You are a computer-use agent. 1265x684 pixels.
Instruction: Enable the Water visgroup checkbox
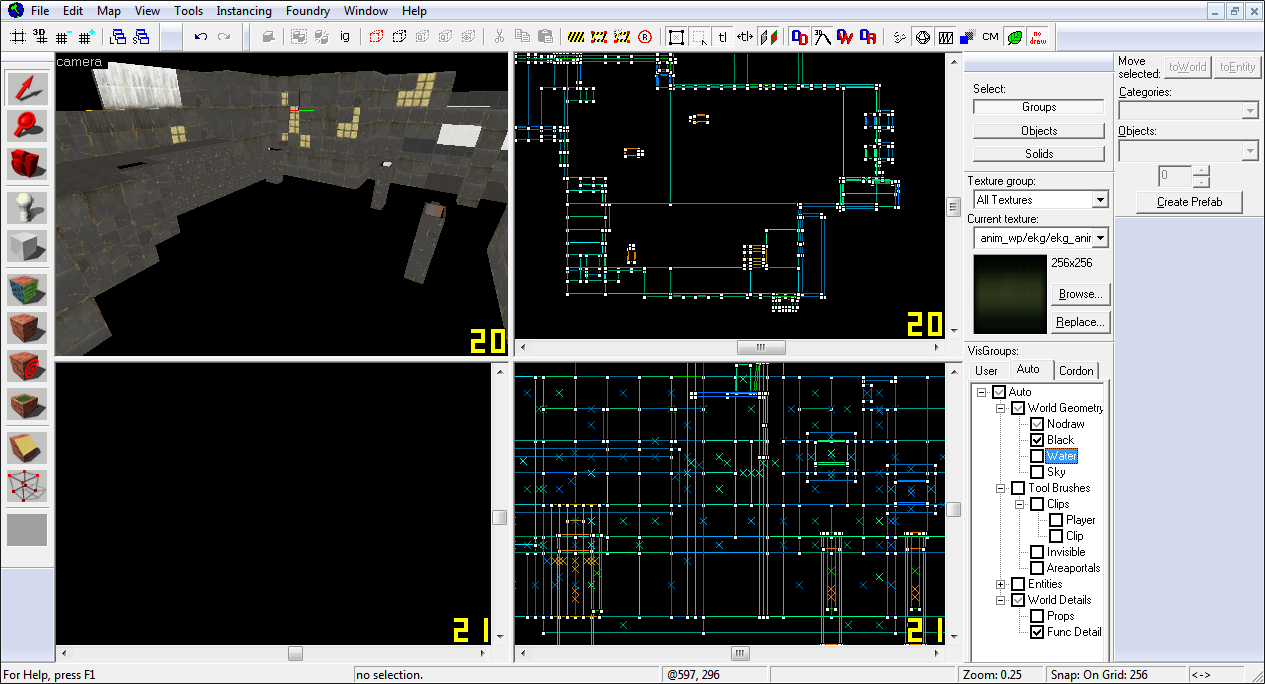point(1037,456)
